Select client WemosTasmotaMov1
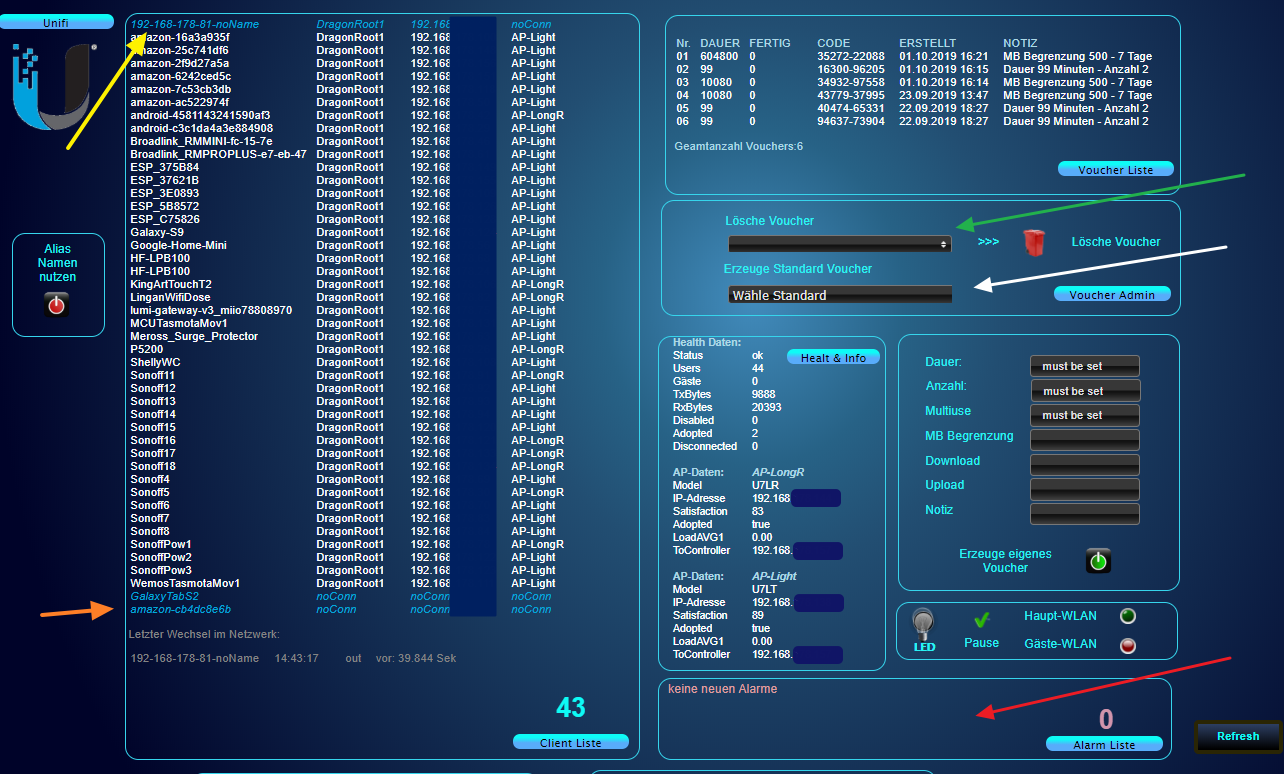 (185, 583)
